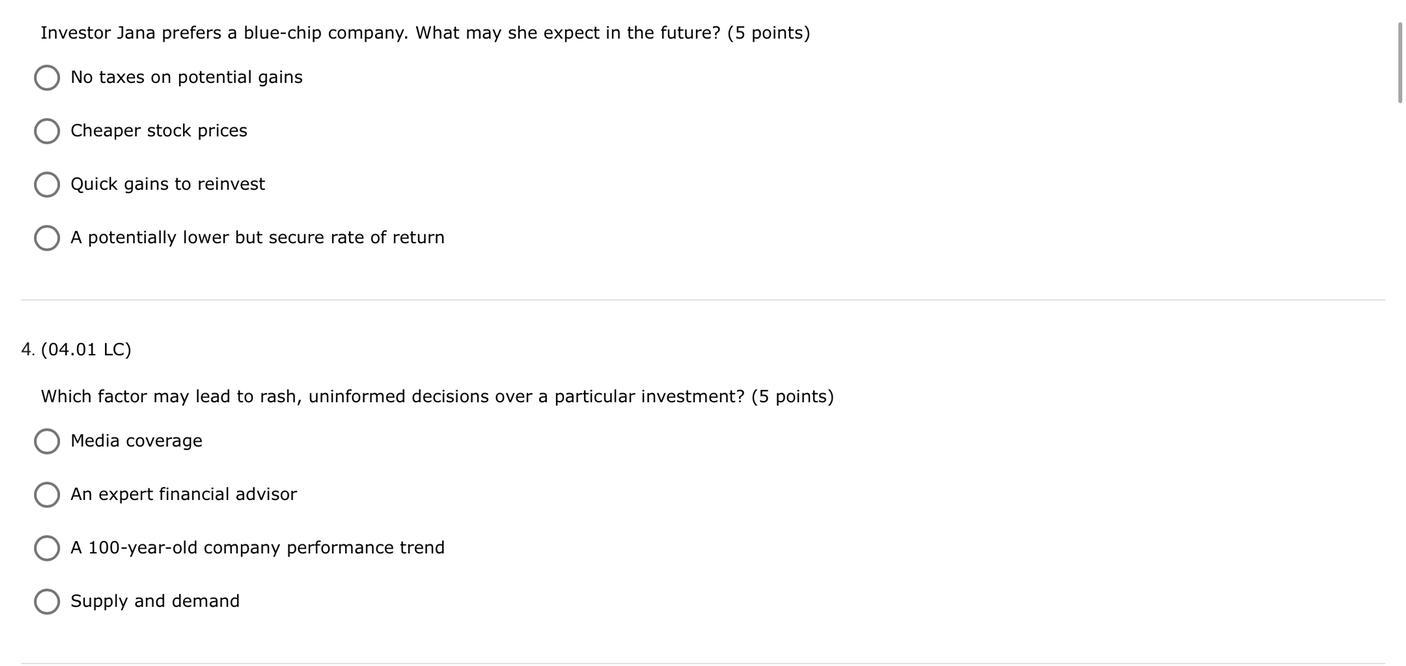Pick "A potentially lower but secure rate of return"
The height and width of the screenshot is (666, 1406).
coord(47,238)
